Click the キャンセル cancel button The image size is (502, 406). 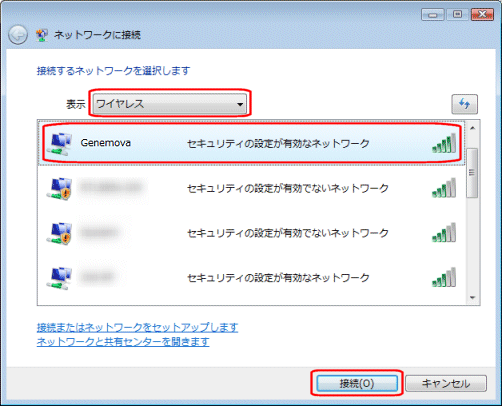tap(446, 383)
